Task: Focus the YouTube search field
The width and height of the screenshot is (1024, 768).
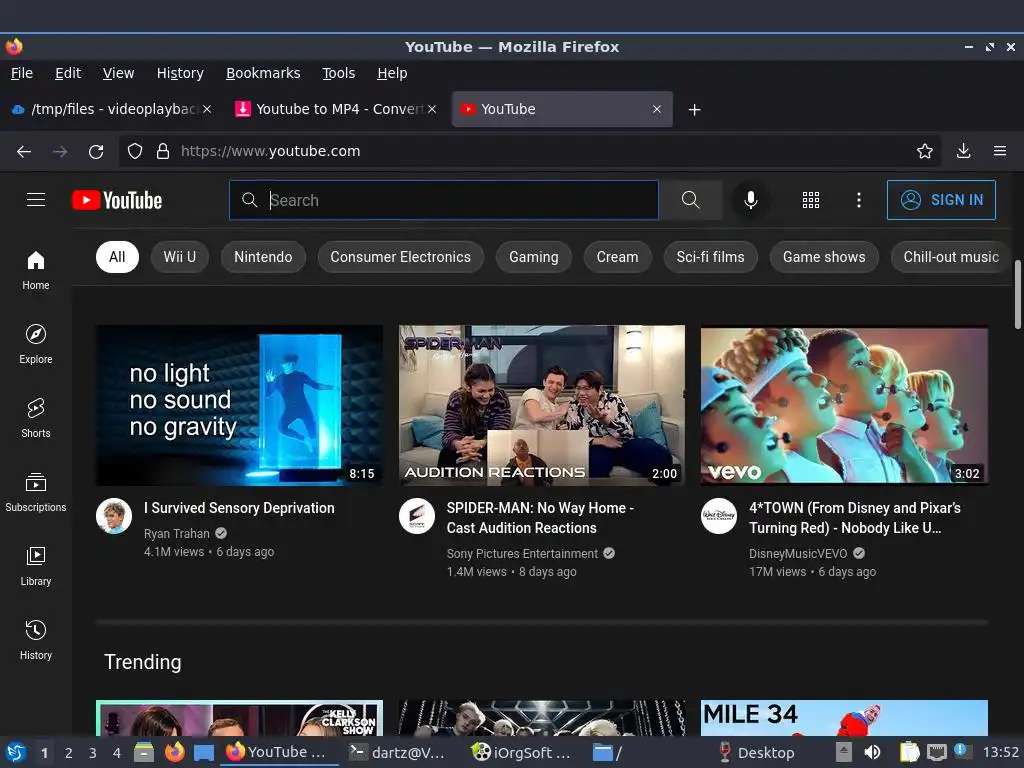Action: pyautogui.click(x=444, y=200)
